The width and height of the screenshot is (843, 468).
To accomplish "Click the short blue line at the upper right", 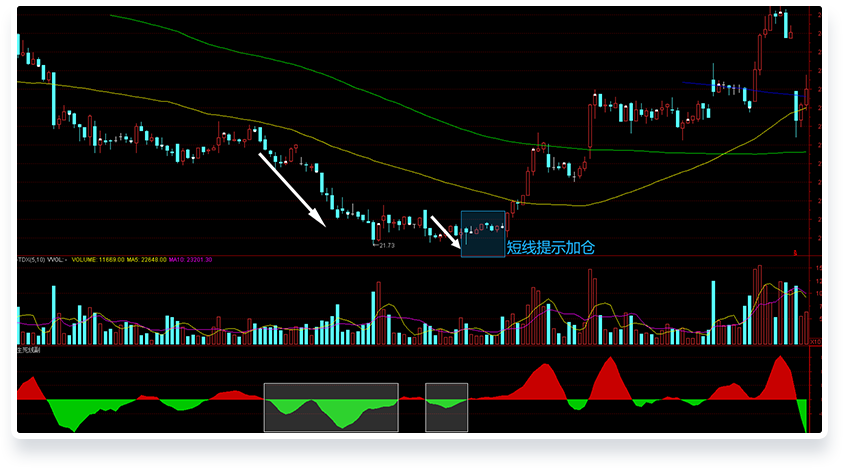I will tap(740, 89).
